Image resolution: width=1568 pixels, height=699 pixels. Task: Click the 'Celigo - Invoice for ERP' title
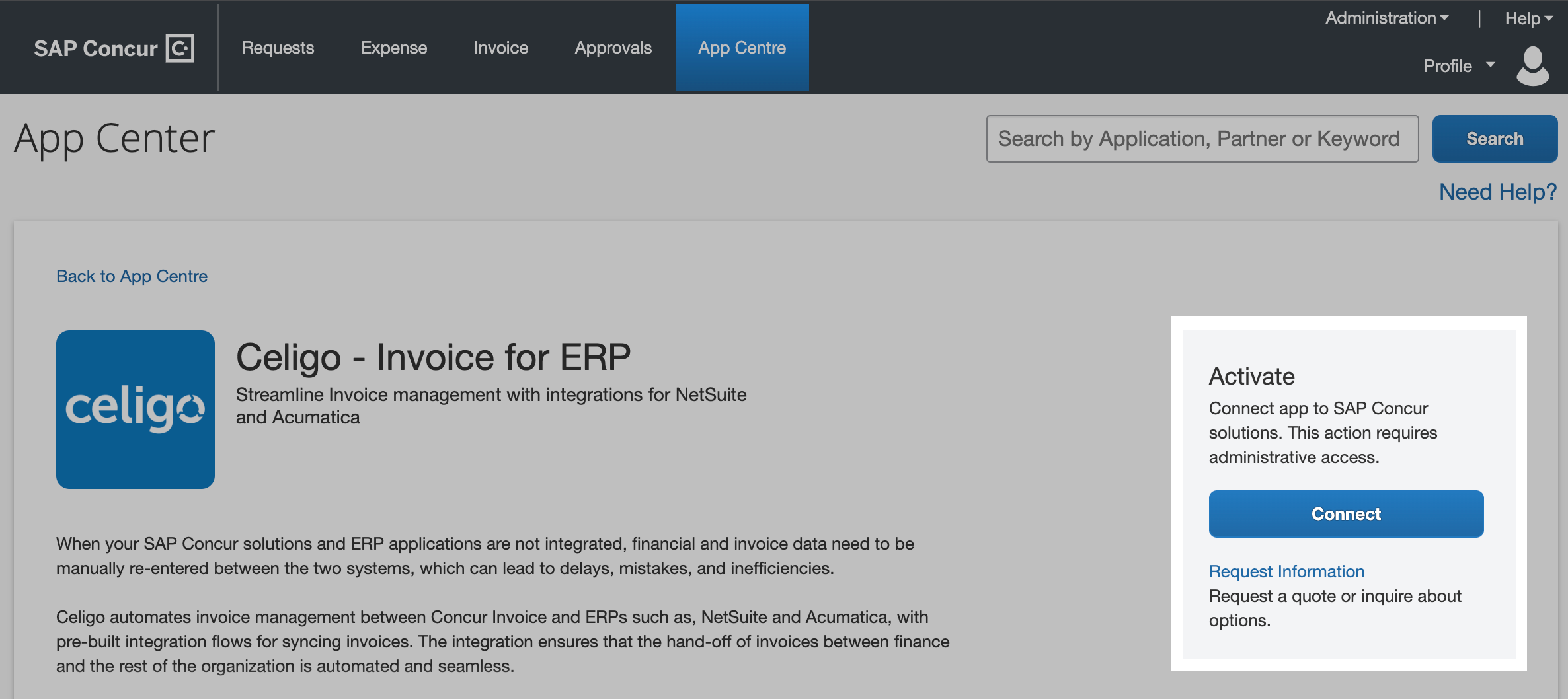pyautogui.click(x=434, y=357)
